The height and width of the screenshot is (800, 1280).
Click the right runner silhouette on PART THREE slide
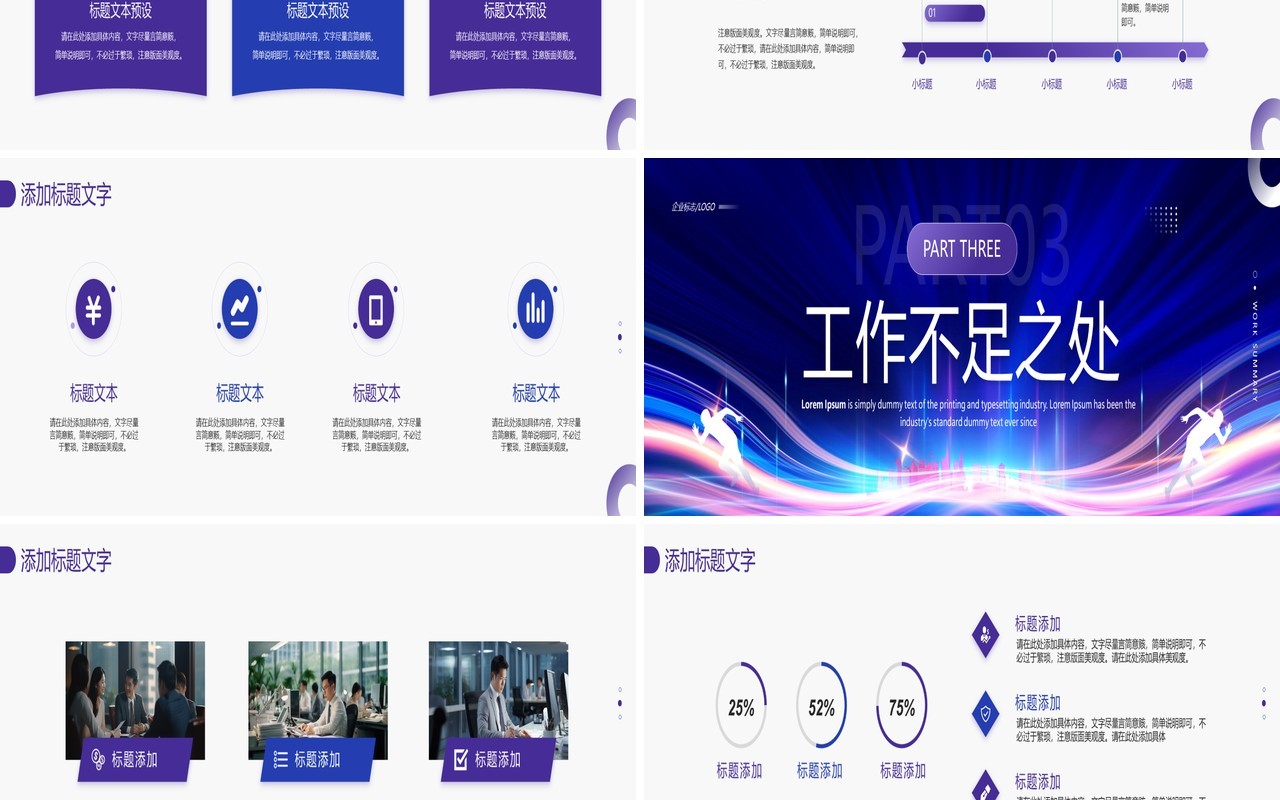pos(1197,448)
